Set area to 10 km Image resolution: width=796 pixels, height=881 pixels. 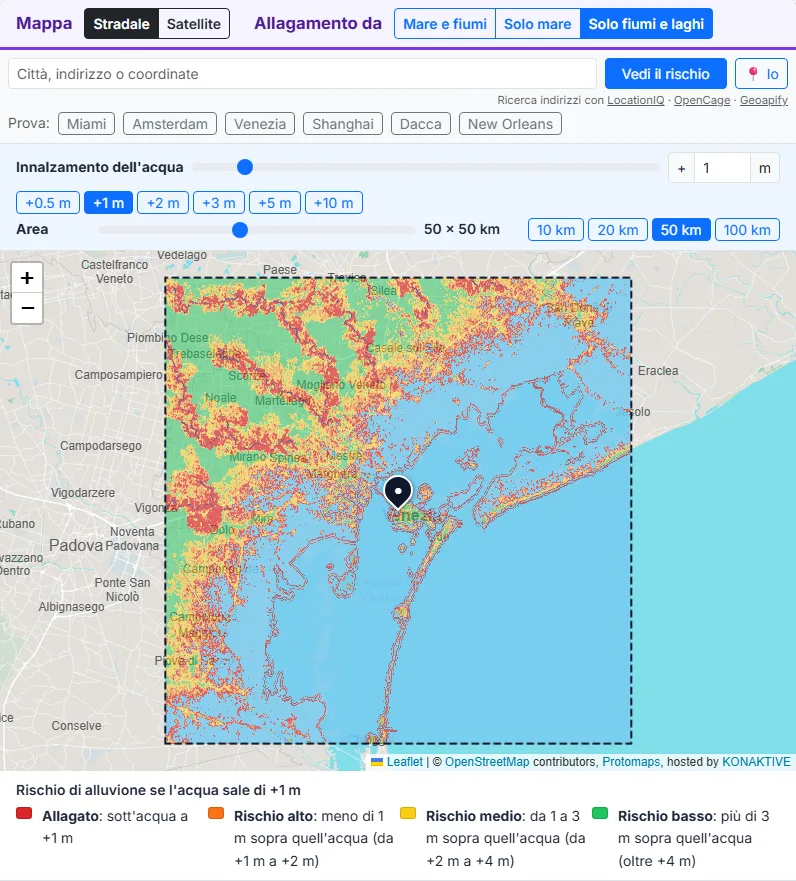556,230
